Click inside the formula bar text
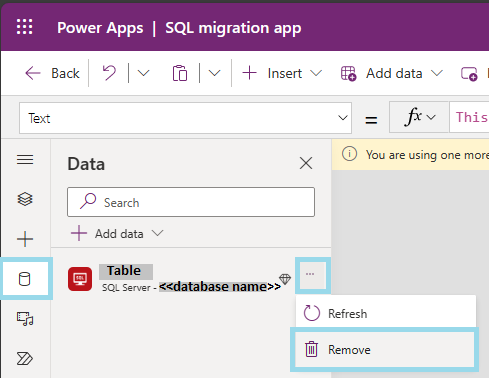This screenshot has width=489, height=378. point(471,117)
